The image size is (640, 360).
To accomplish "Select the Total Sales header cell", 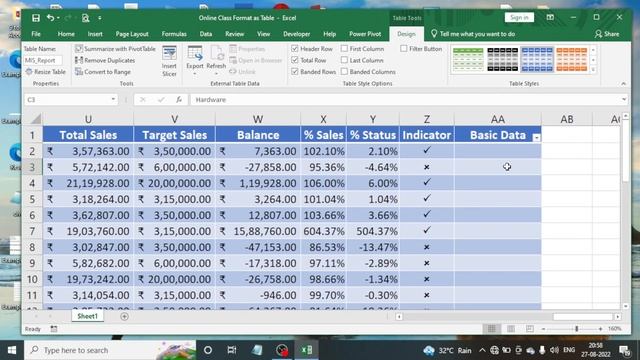I will click(88, 135).
